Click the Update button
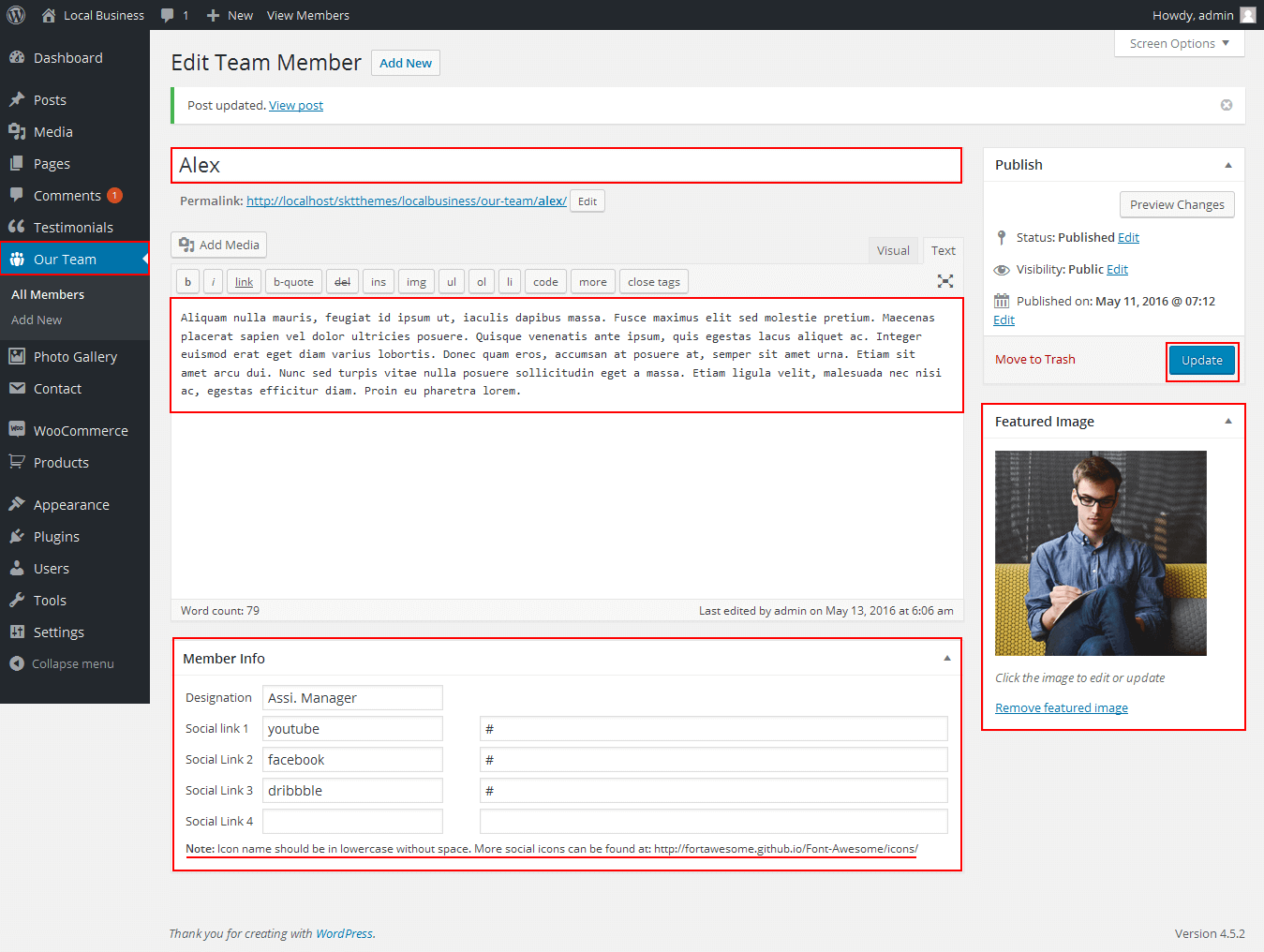 [1201, 361]
